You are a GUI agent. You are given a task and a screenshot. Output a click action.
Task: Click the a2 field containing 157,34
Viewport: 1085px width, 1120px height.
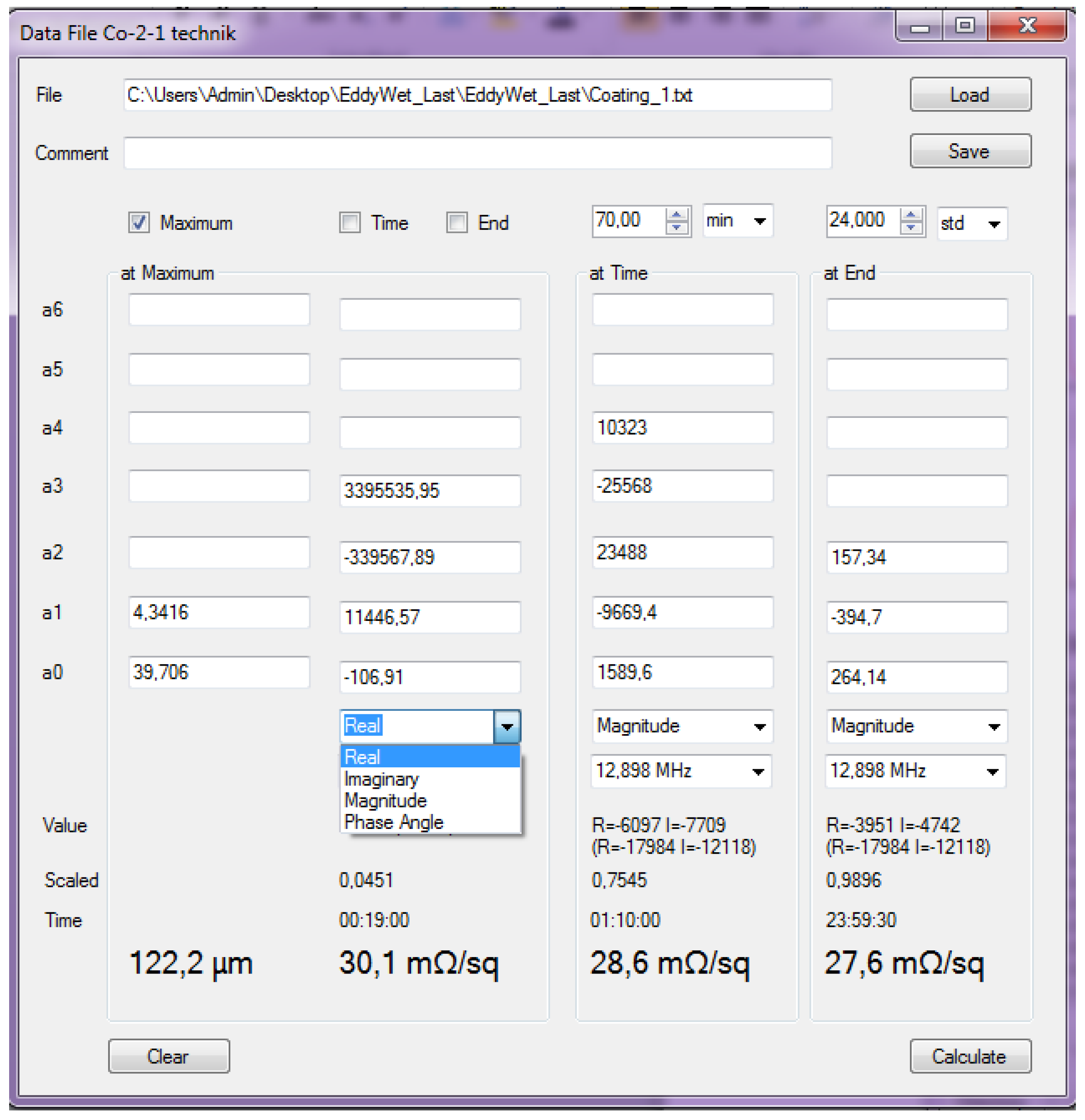tap(917, 557)
